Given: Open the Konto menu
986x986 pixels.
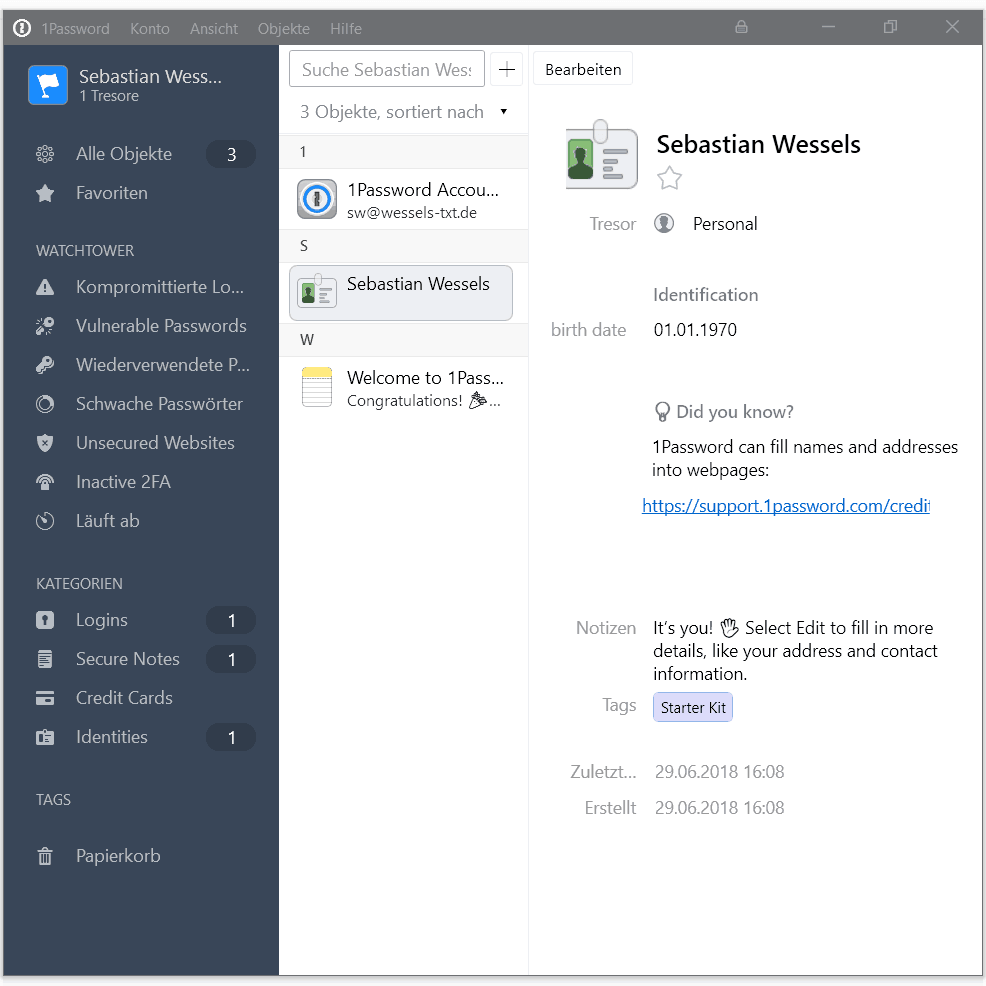Looking at the screenshot, I should (x=150, y=28).
